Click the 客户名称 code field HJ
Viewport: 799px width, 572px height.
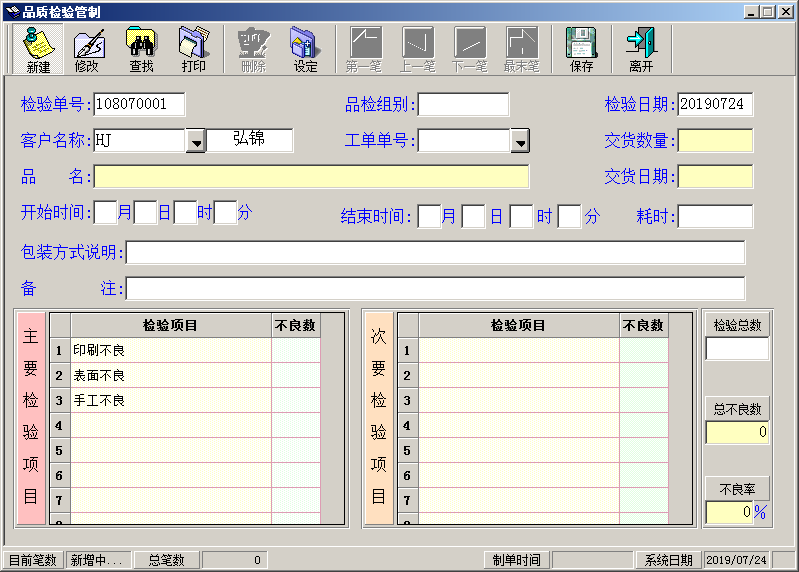(x=140, y=141)
